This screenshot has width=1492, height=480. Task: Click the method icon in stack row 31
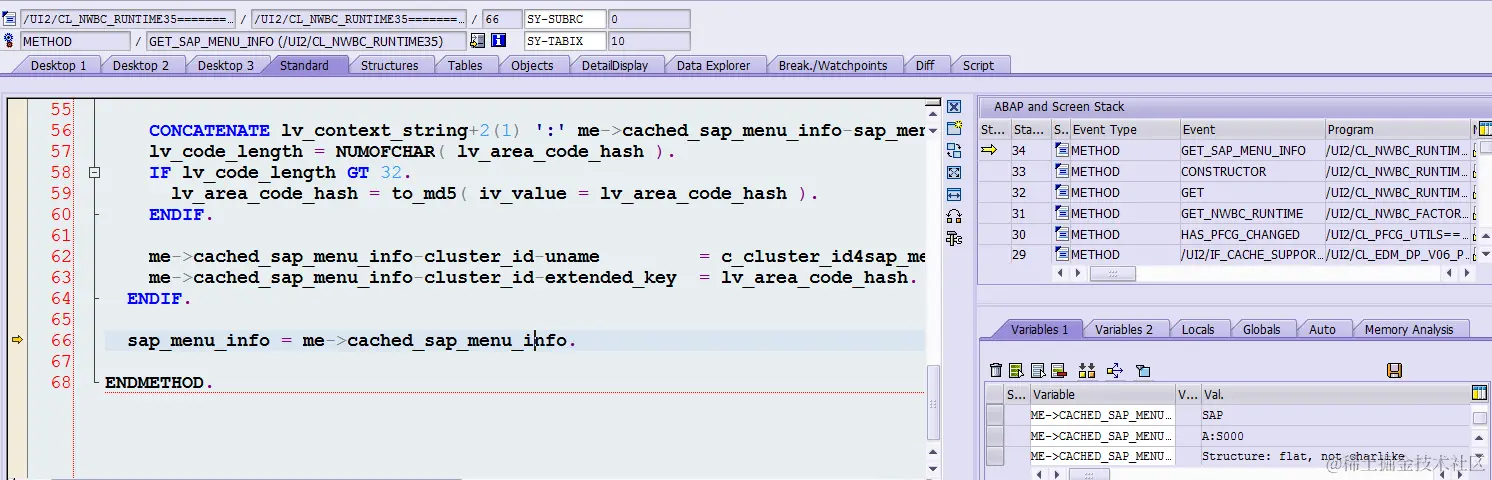(x=1061, y=213)
